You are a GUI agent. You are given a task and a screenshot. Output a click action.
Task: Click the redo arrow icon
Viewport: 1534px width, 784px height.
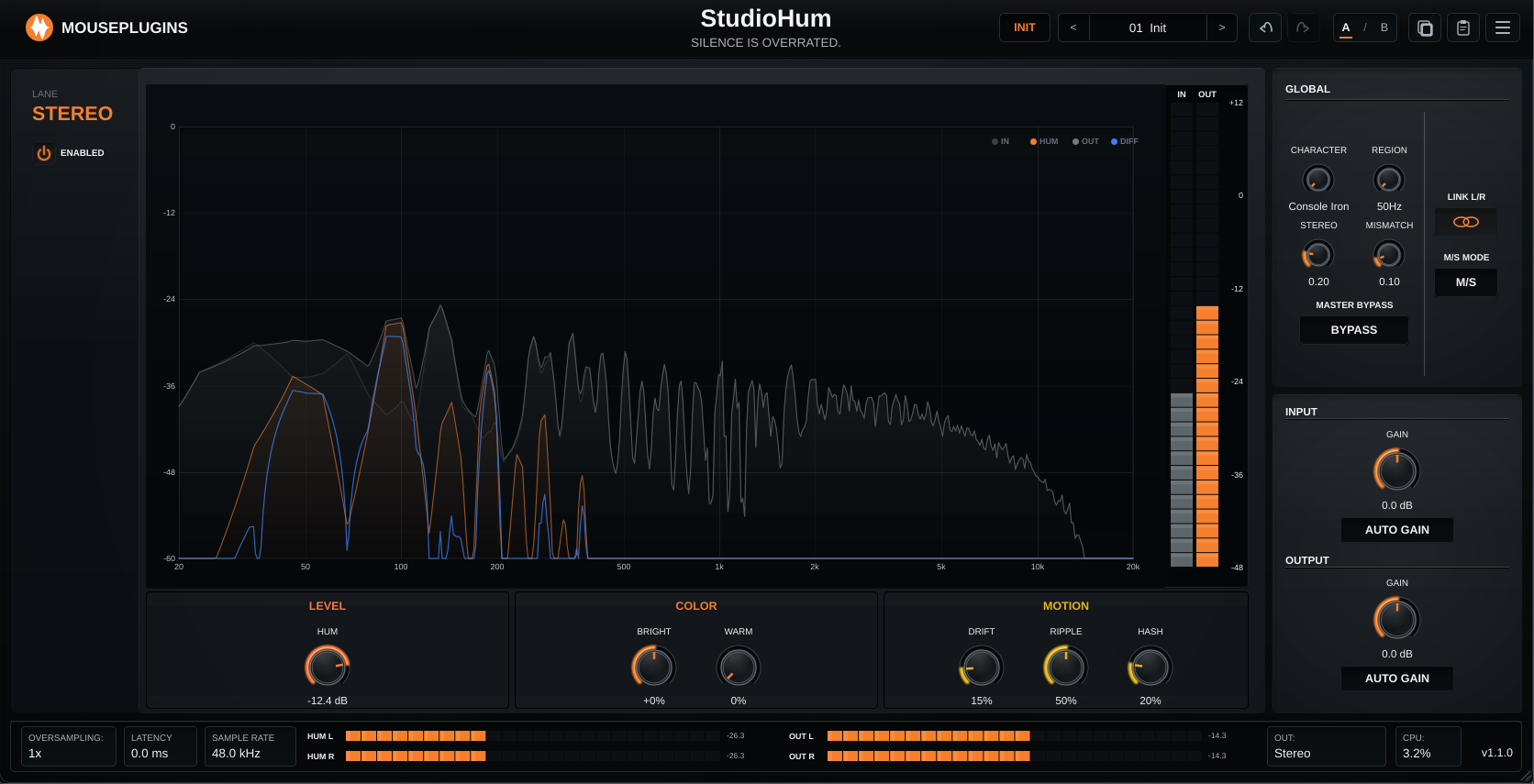(1303, 28)
